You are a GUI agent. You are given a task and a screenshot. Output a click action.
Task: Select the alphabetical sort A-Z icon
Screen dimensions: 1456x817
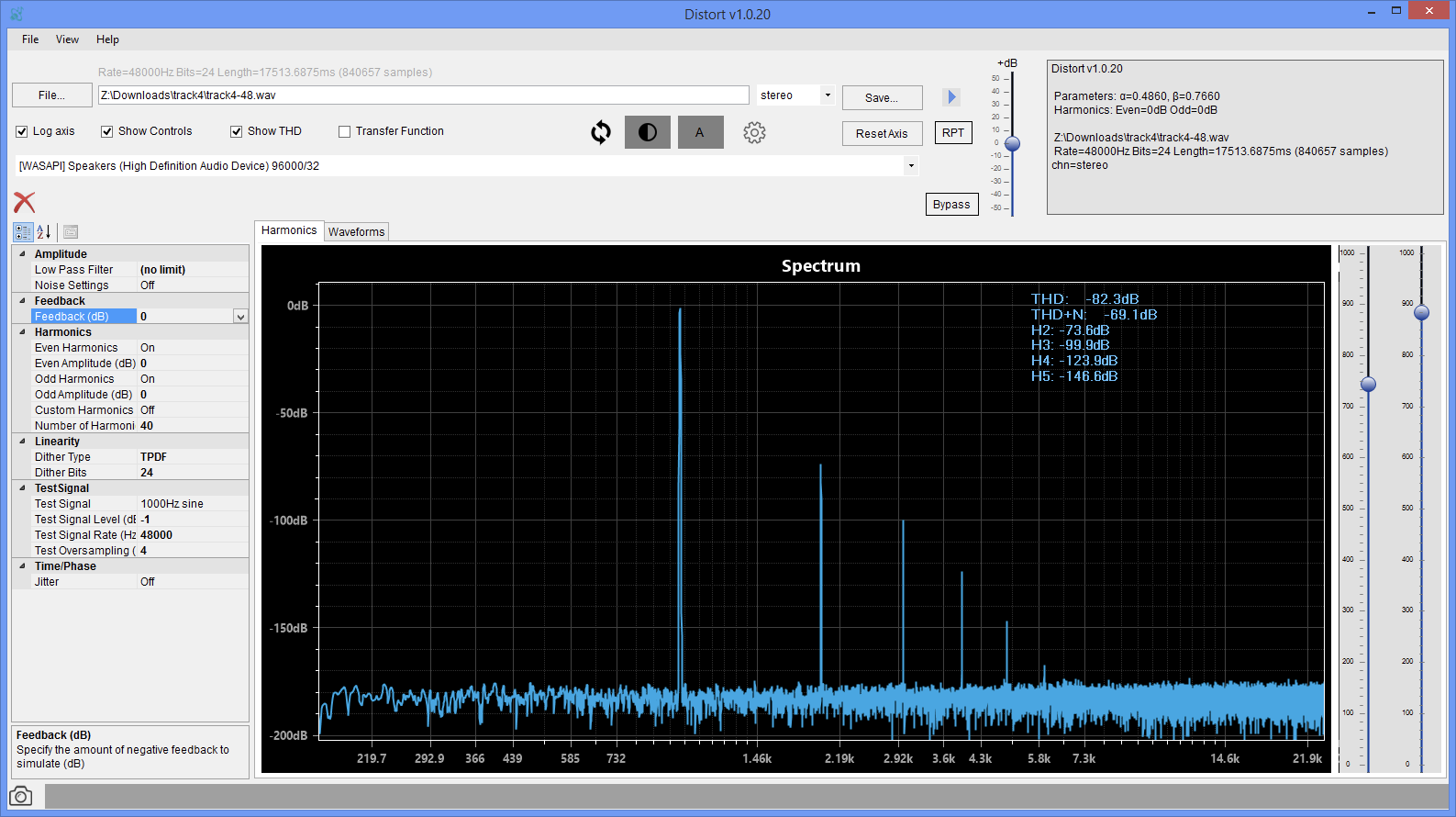pos(44,232)
